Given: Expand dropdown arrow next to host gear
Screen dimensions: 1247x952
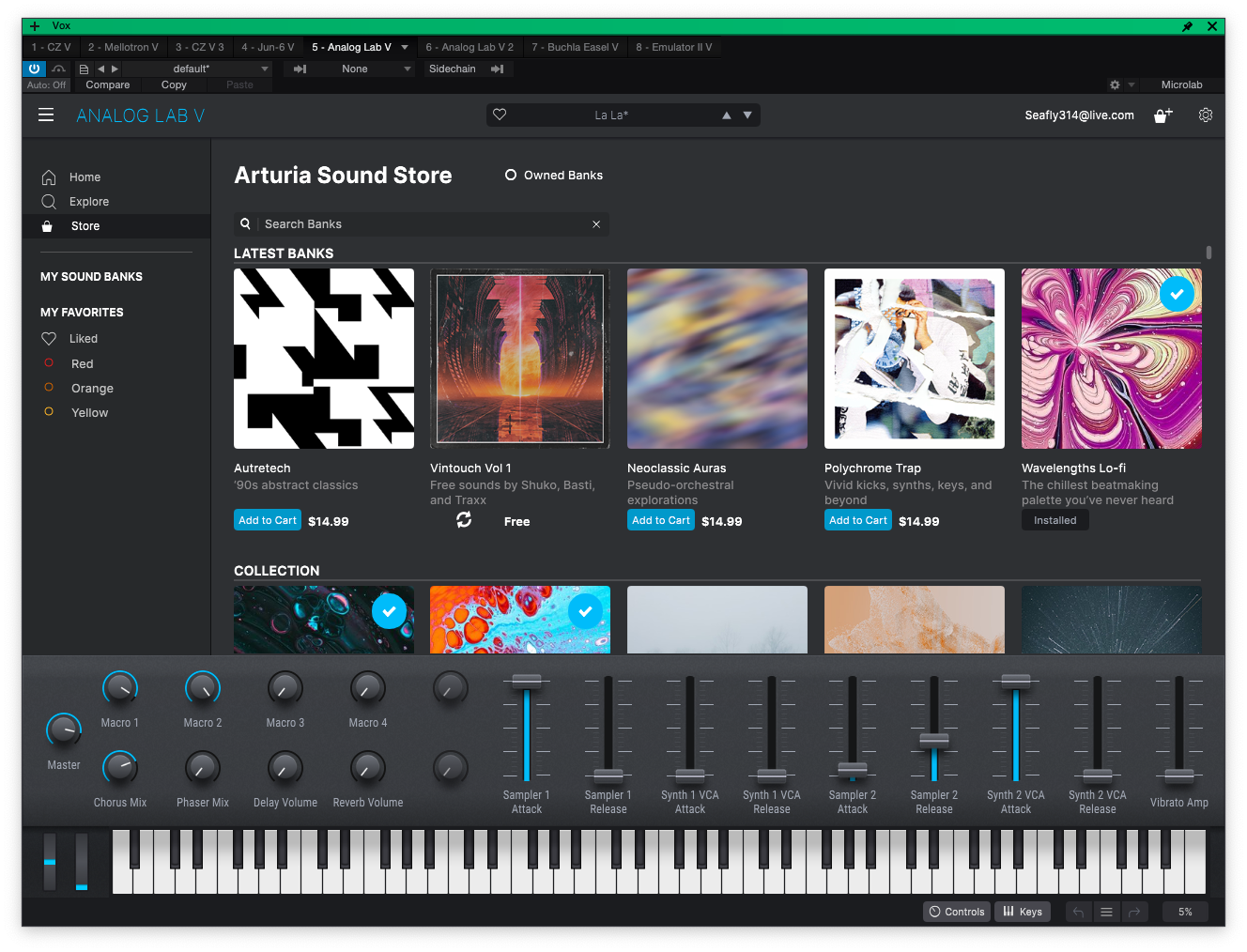Looking at the screenshot, I should [1132, 84].
